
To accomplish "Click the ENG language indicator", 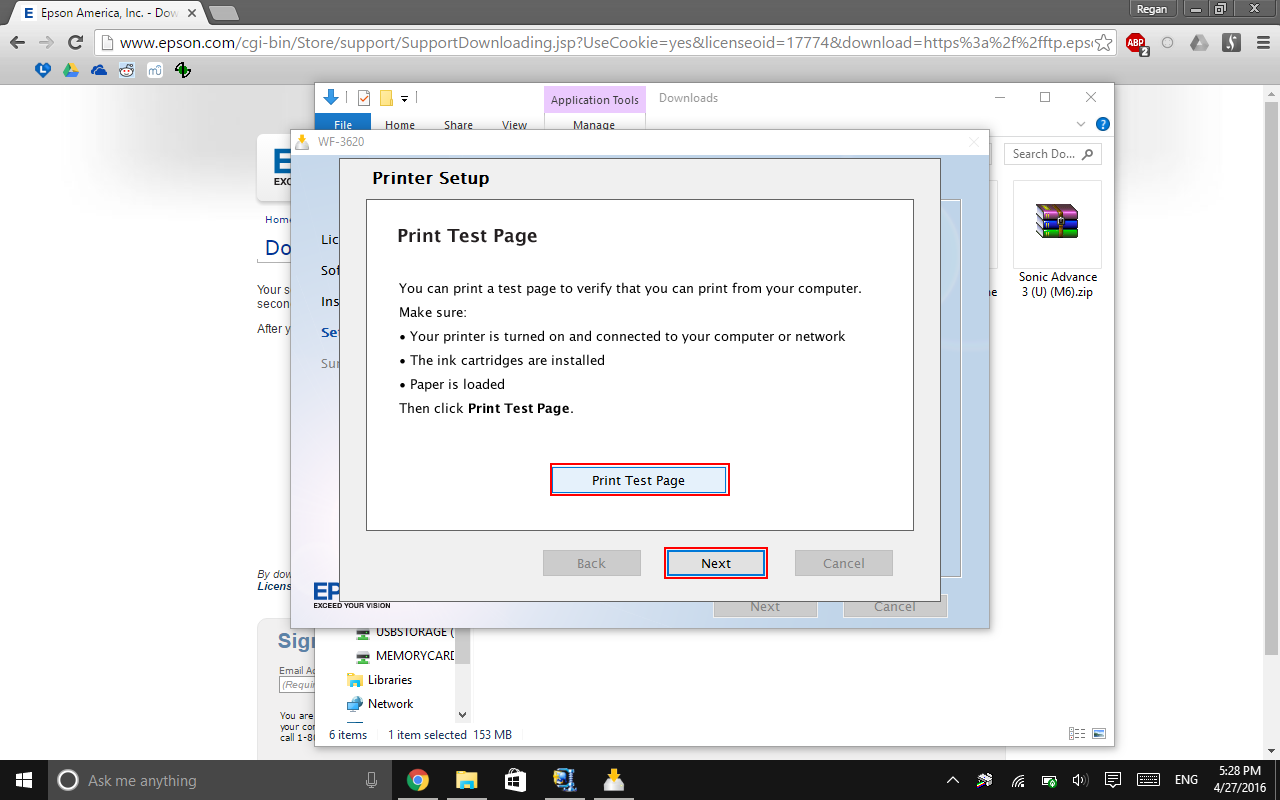I will [x=1187, y=780].
